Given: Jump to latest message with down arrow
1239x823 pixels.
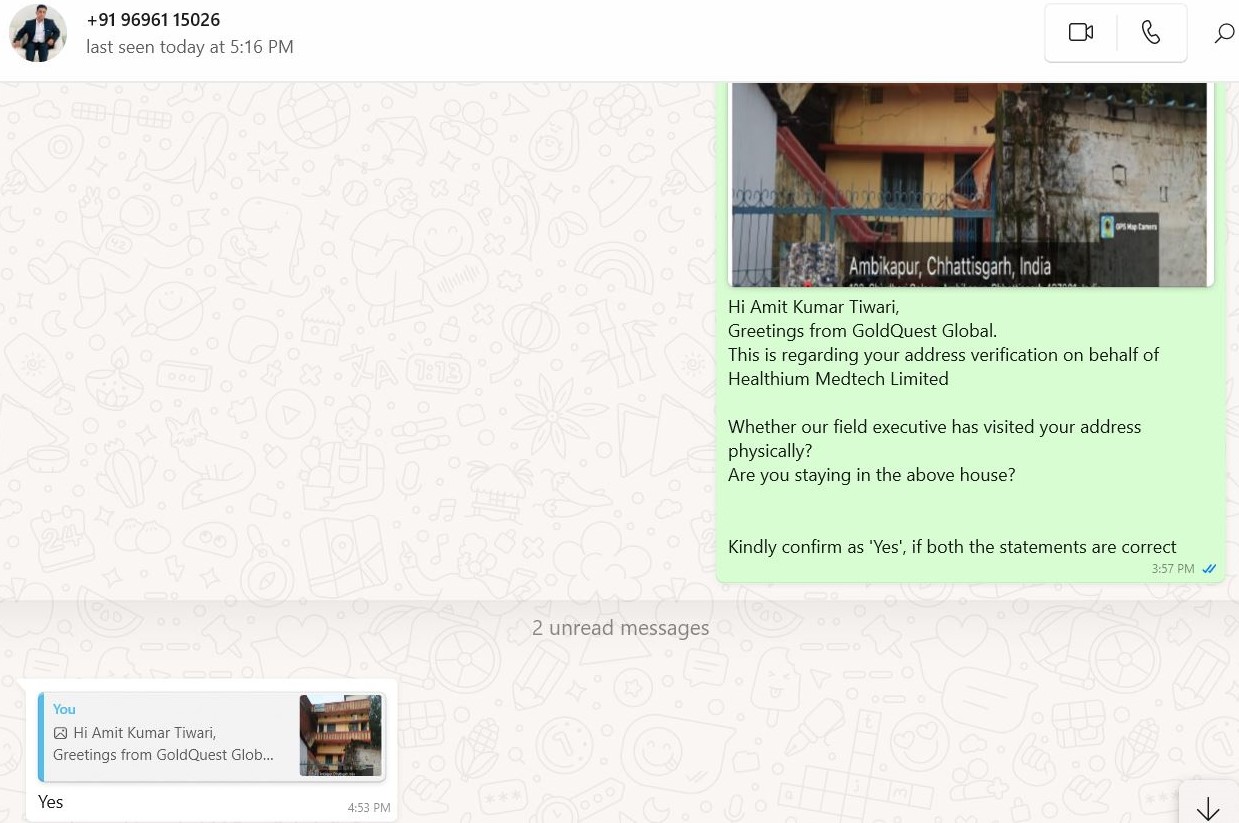Looking at the screenshot, I should [x=1208, y=808].
